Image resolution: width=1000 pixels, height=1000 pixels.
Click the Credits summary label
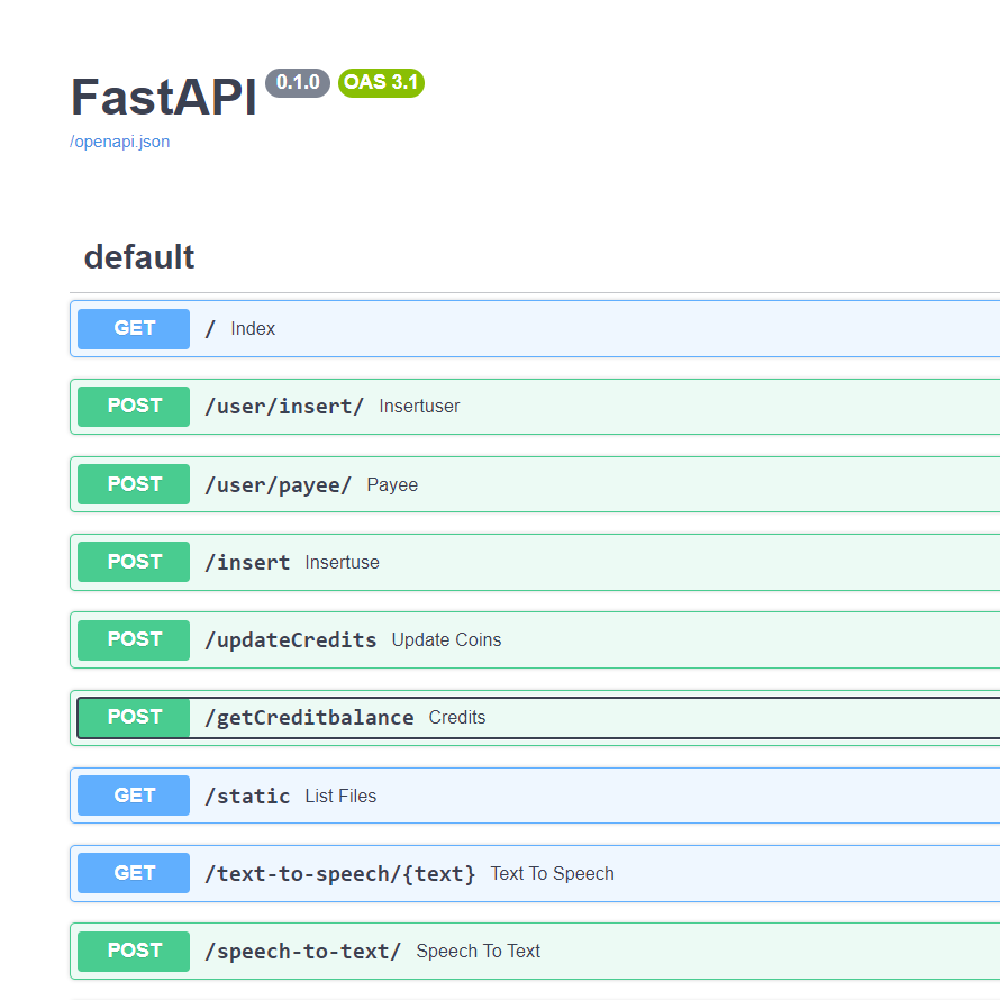(457, 717)
